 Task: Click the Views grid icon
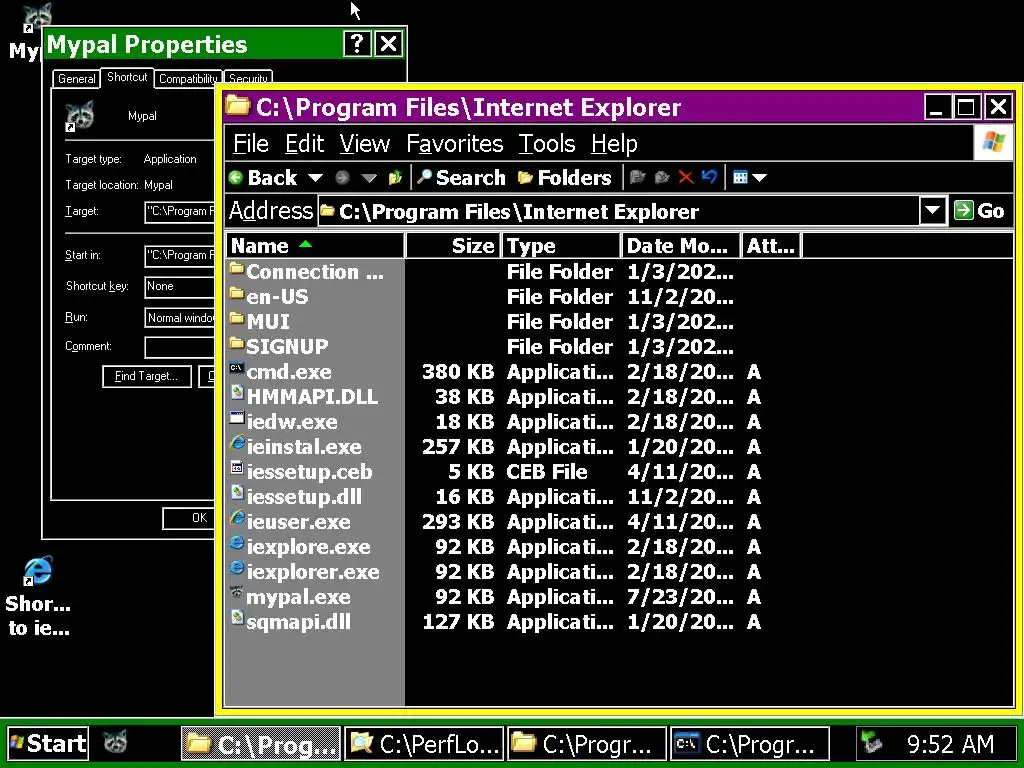[740, 177]
